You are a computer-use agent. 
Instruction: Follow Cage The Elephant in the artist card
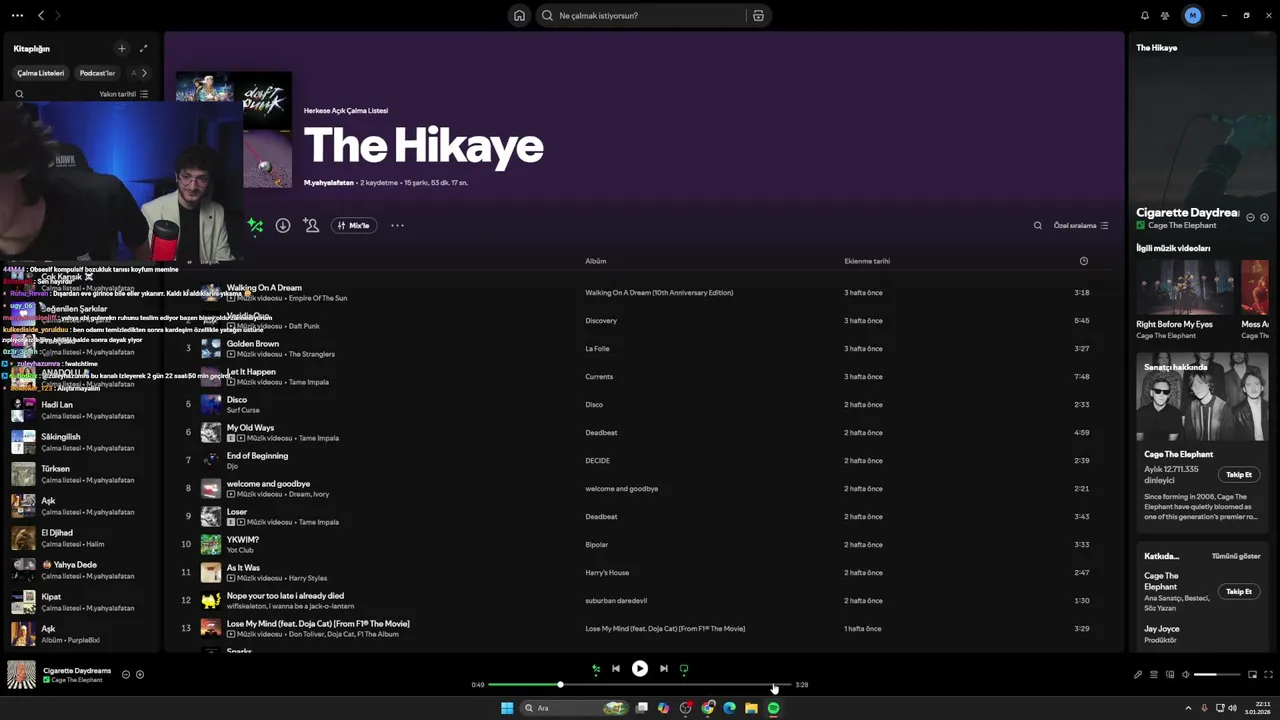coord(1239,475)
